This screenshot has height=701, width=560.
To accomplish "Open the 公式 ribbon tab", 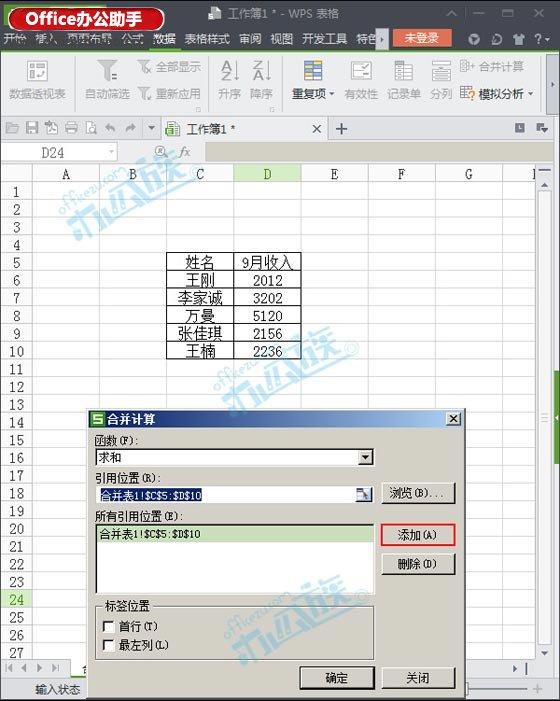I will 133,39.
